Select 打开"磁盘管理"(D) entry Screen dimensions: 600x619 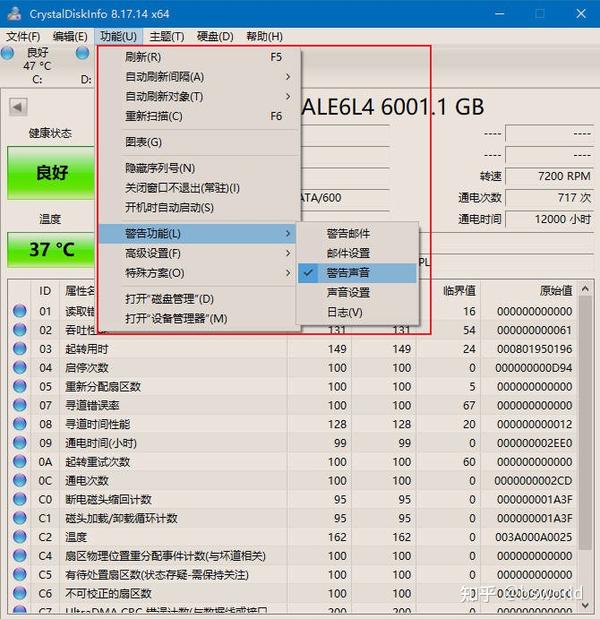coord(199,299)
